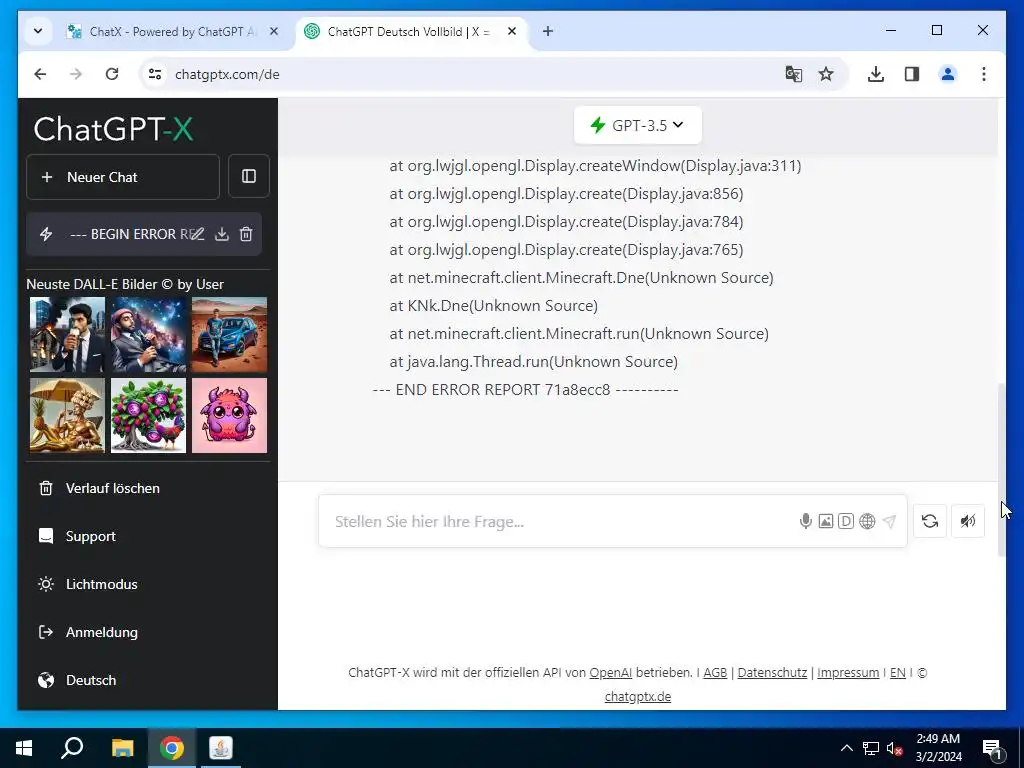Switch to EN language link in footer
Image resolution: width=1024 pixels, height=768 pixels.
point(897,673)
